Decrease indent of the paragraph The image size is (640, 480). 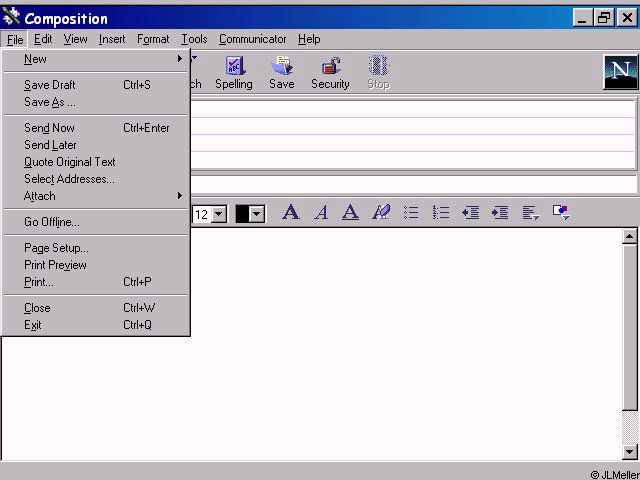click(x=470, y=213)
